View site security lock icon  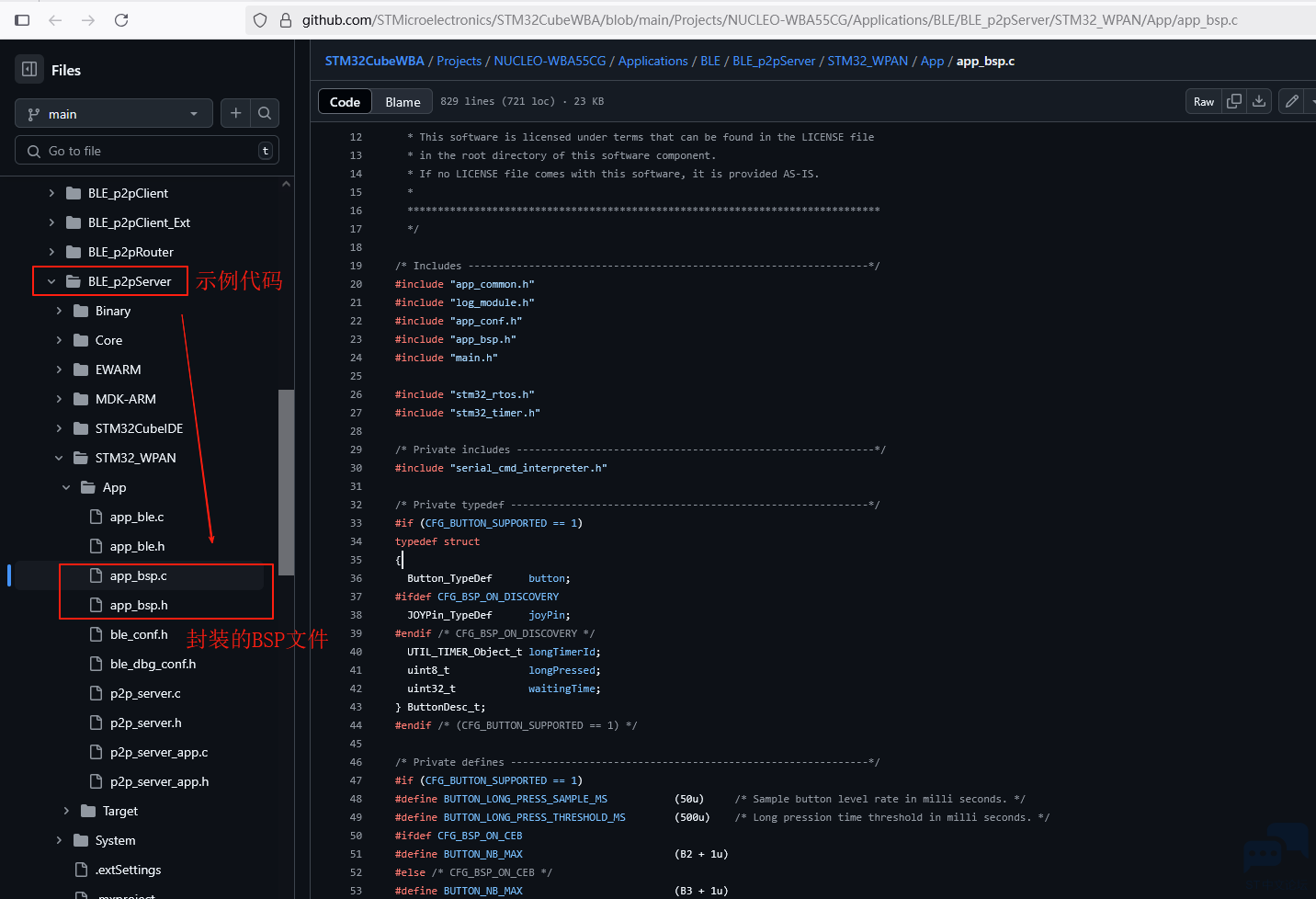click(x=286, y=20)
